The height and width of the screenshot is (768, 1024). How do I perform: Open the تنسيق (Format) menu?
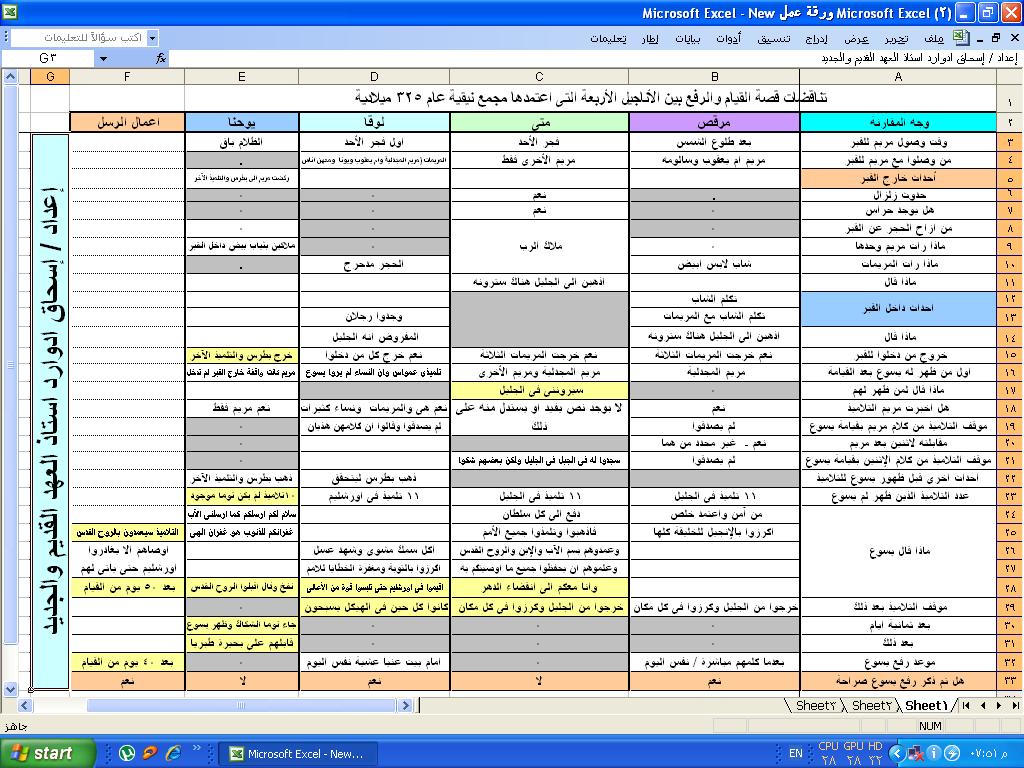click(773, 38)
